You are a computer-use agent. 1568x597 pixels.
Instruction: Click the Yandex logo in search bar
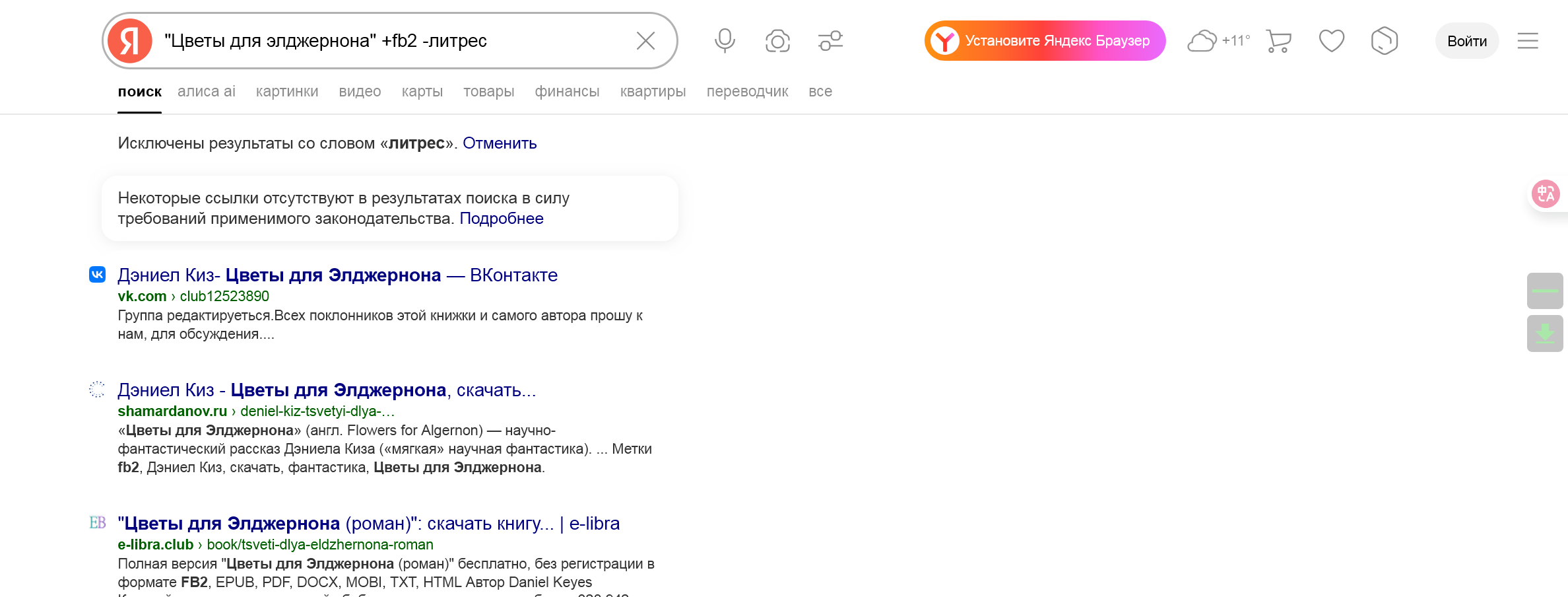coord(130,41)
